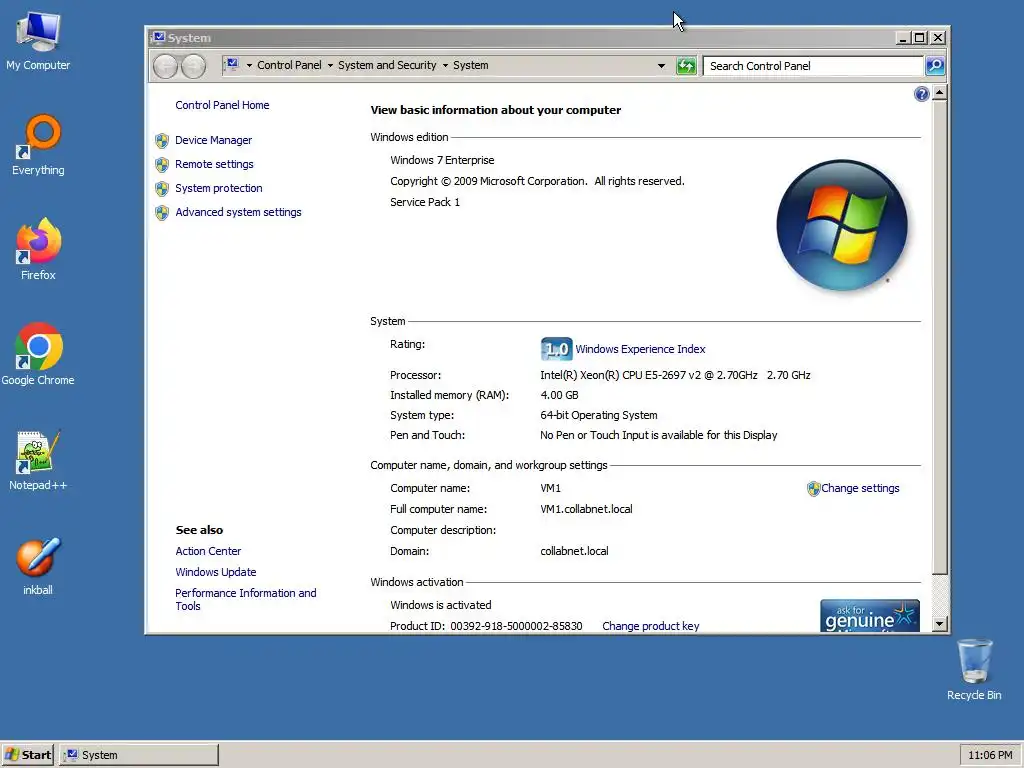This screenshot has height=768, width=1024.
Task: Click the Service Pack 1 text
Action: click(425, 202)
